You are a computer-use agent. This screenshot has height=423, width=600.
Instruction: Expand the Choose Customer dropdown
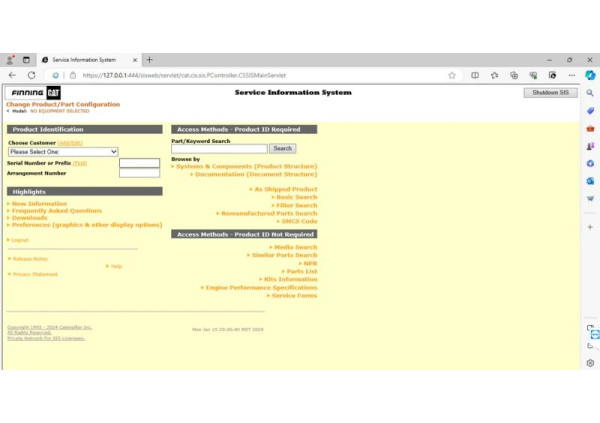63,152
